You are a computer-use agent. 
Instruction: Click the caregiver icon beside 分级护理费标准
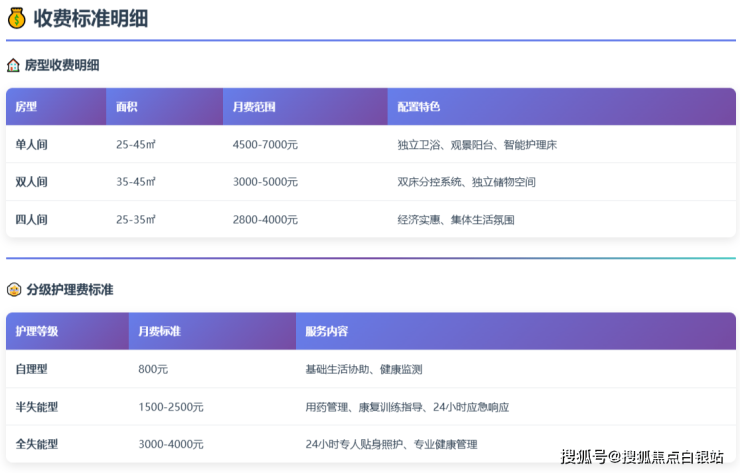(14, 290)
